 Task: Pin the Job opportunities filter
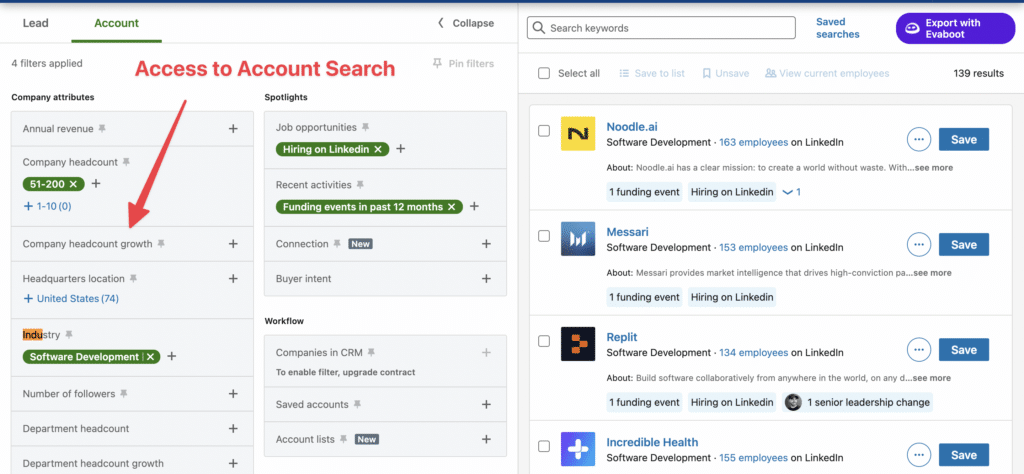pos(366,127)
